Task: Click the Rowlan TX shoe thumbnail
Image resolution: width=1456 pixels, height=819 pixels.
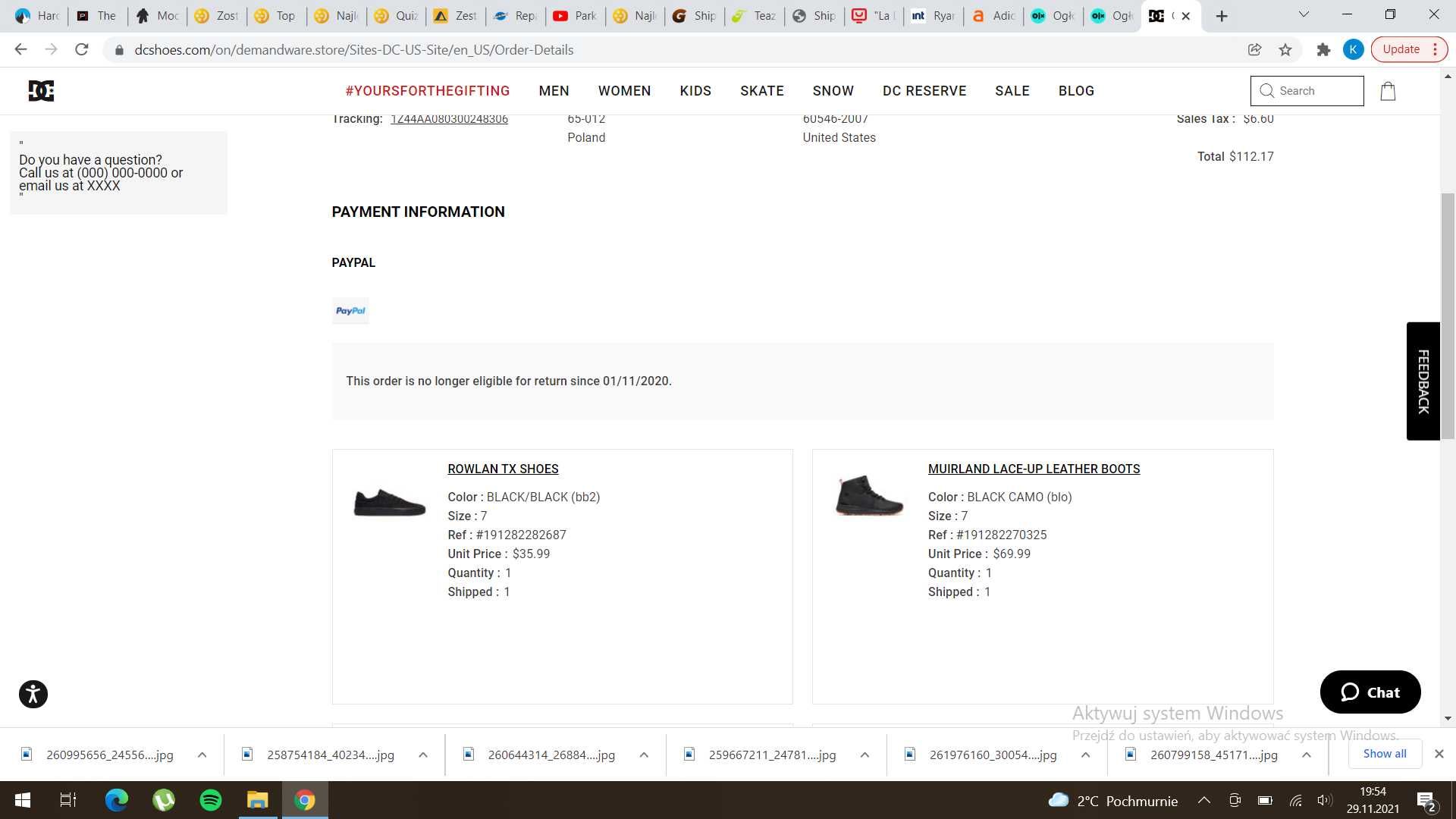Action: point(390,502)
